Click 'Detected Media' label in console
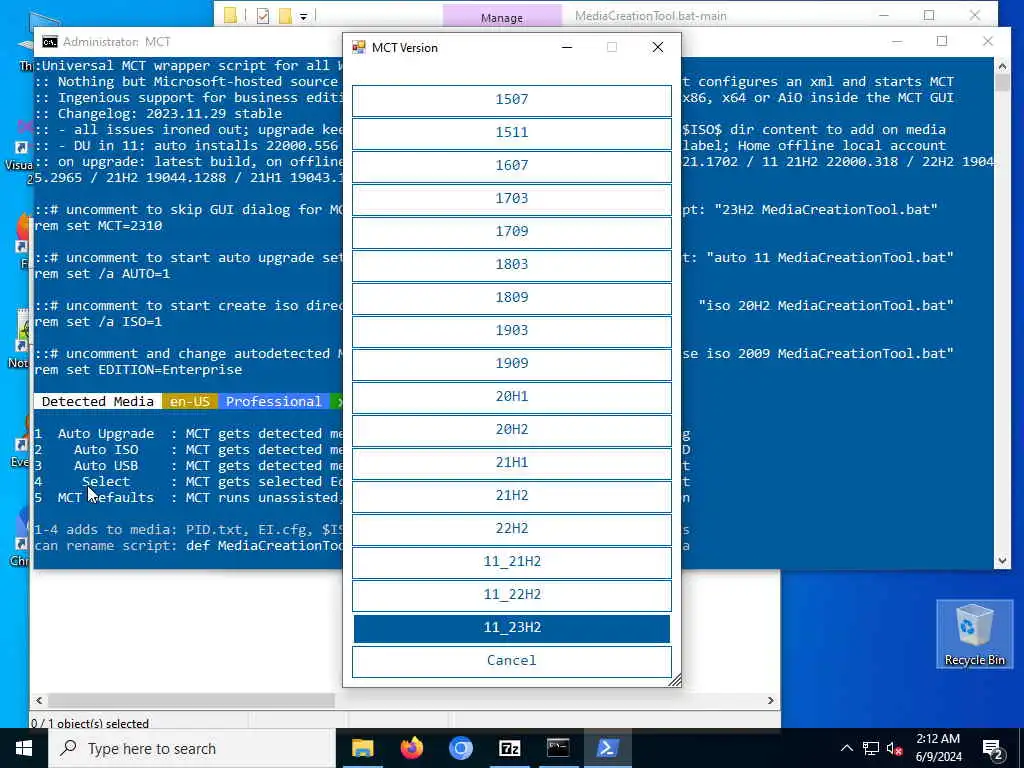Screen dimensions: 1024x768 point(98,401)
